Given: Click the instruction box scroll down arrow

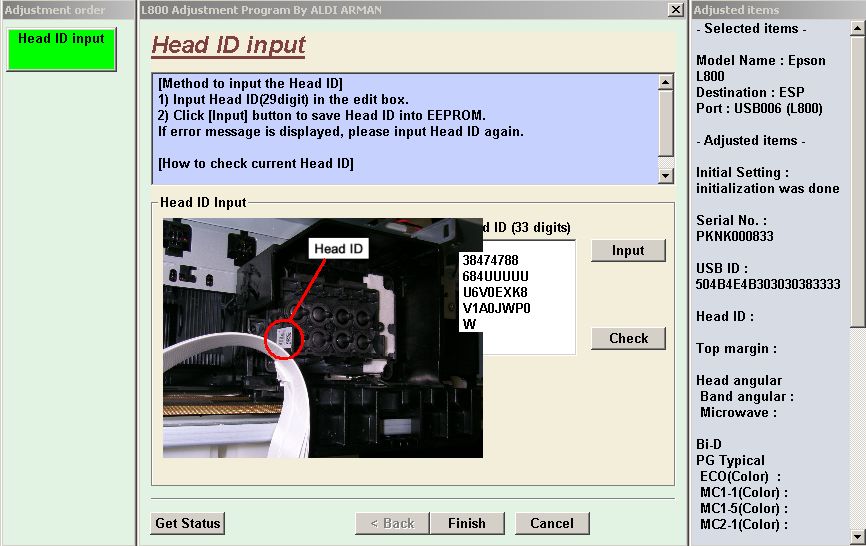Looking at the screenshot, I should point(666,176).
